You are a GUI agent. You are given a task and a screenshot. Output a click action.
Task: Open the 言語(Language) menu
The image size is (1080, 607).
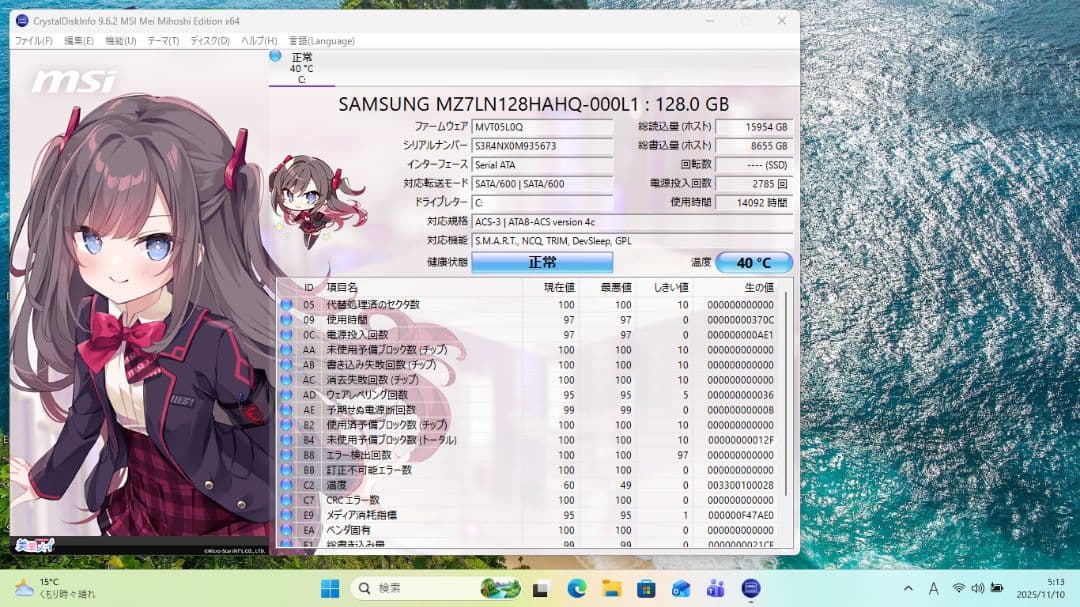321,41
